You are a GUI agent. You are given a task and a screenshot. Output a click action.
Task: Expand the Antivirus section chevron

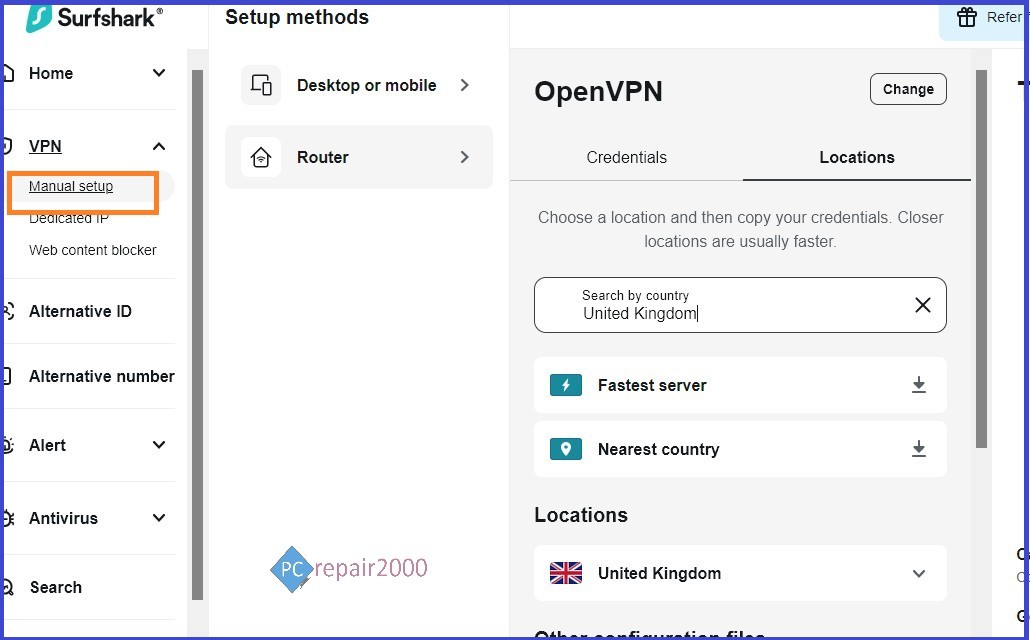(x=159, y=518)
